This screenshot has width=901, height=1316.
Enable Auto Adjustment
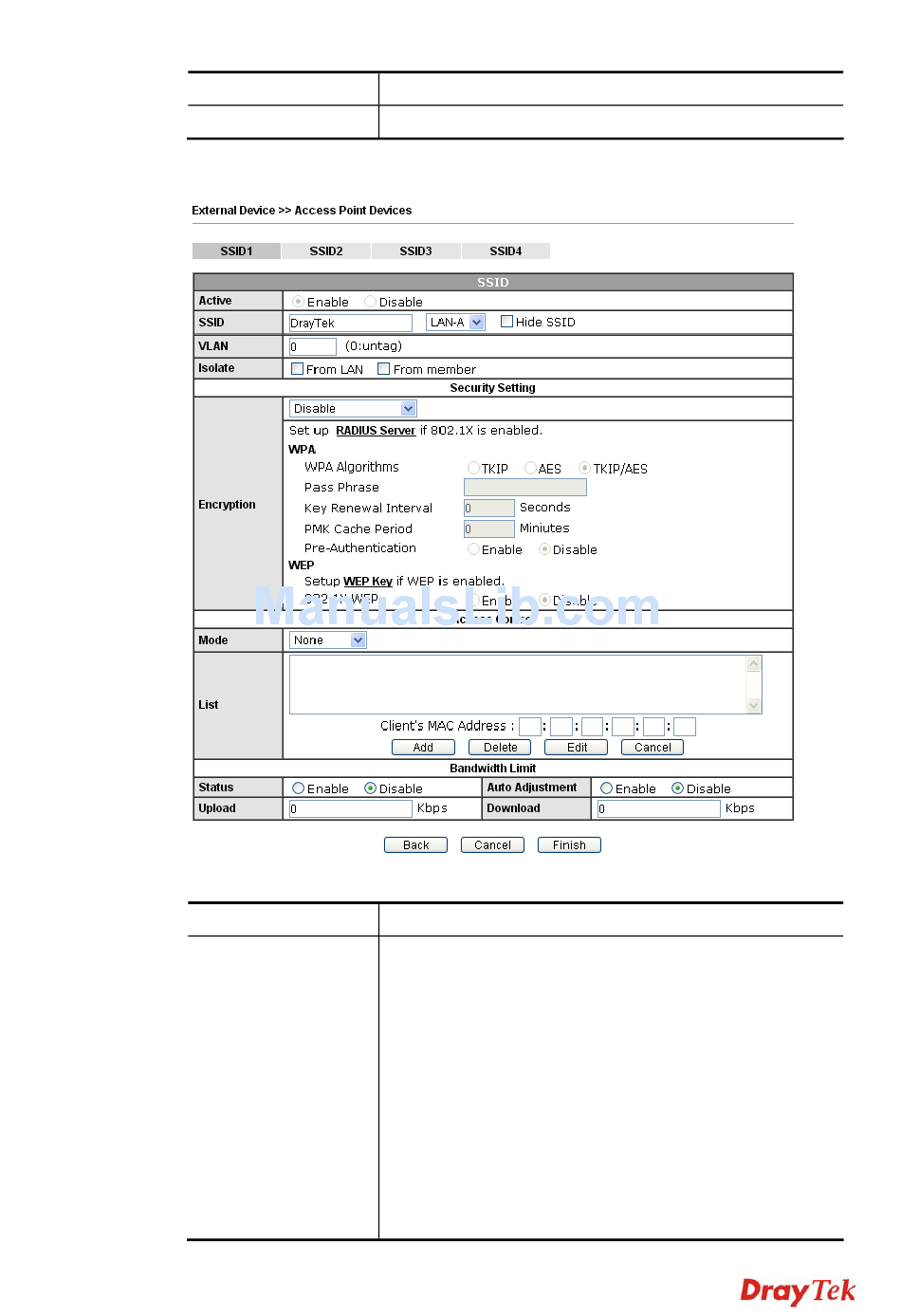[607, 788]
